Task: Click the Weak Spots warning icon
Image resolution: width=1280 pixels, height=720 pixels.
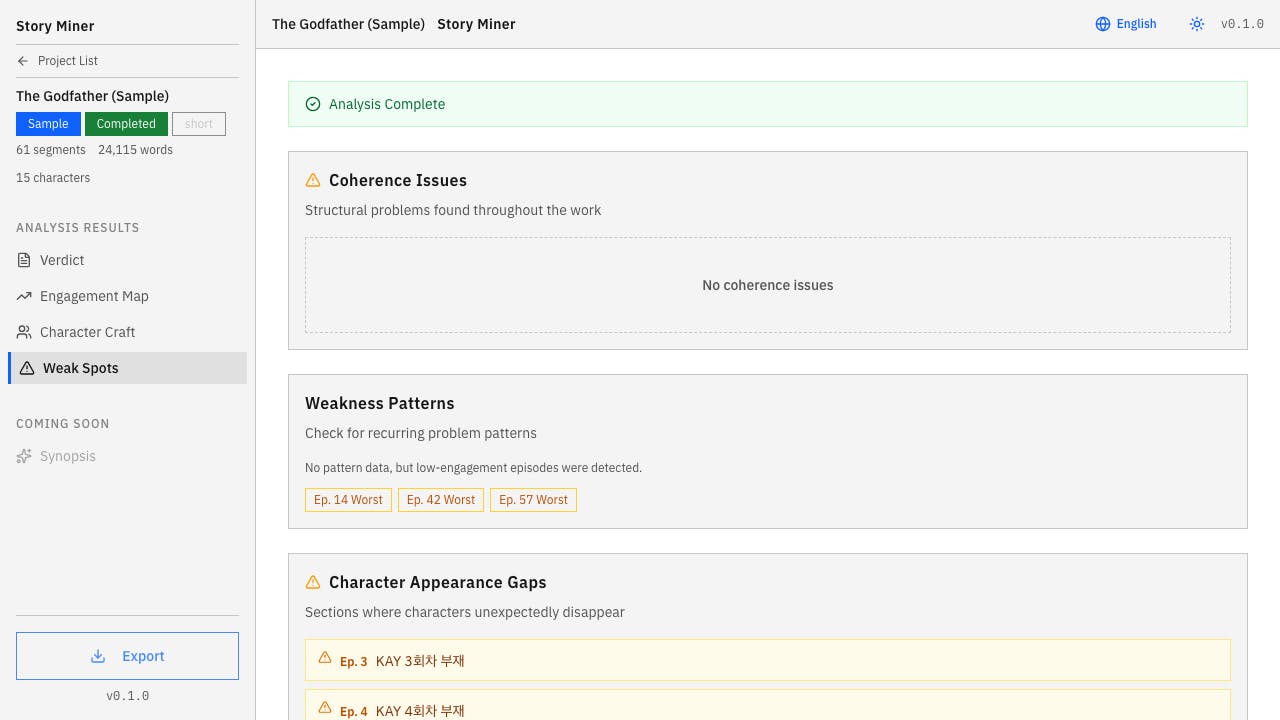Action: (x=27, y=368)
